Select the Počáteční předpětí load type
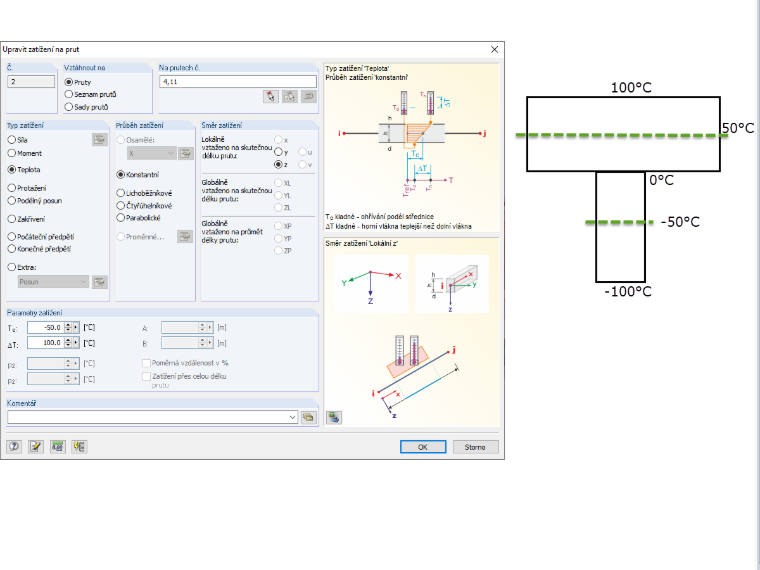 click(x=12, y=237)
